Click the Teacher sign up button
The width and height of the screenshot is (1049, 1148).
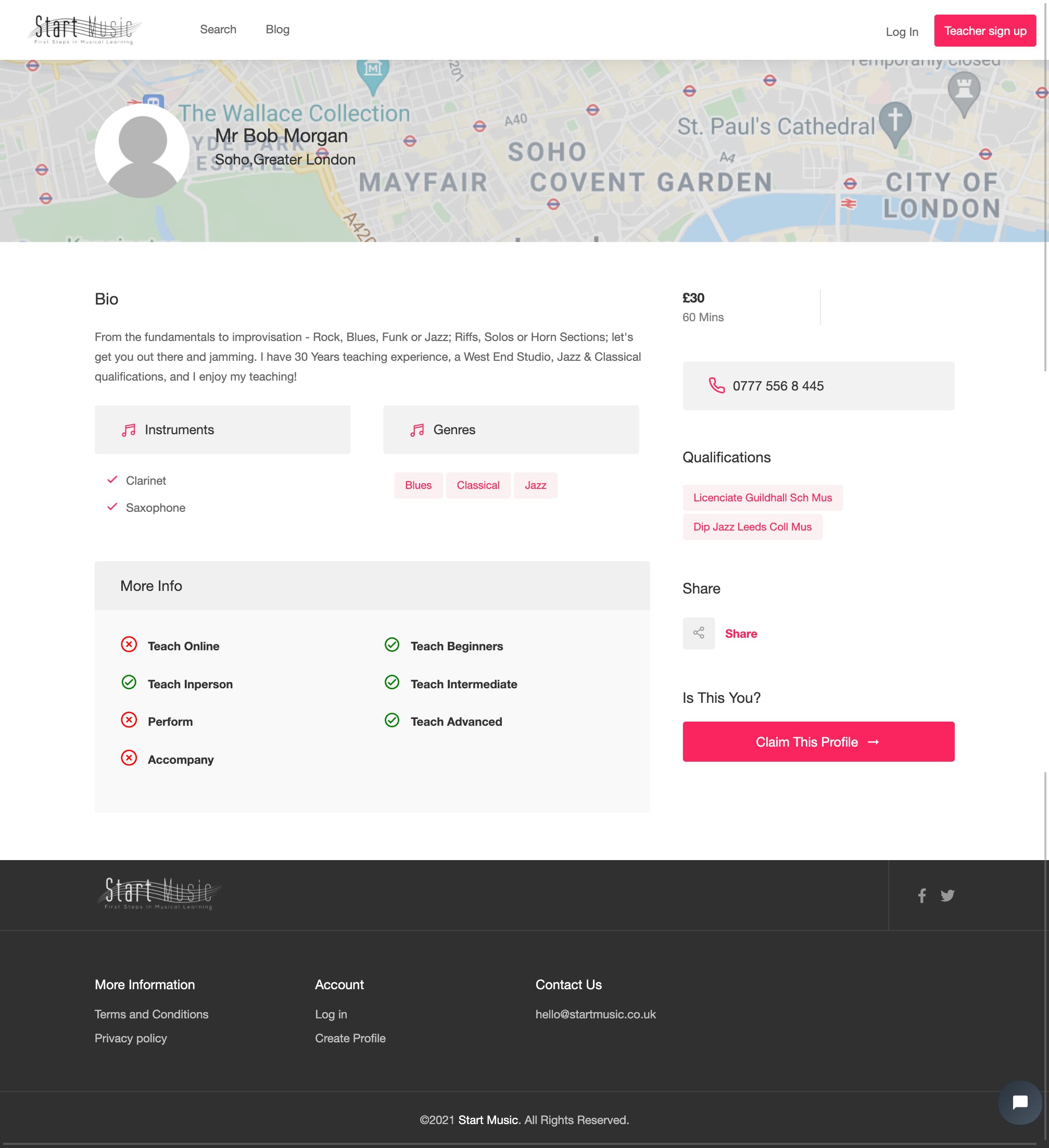click(984, 31)
